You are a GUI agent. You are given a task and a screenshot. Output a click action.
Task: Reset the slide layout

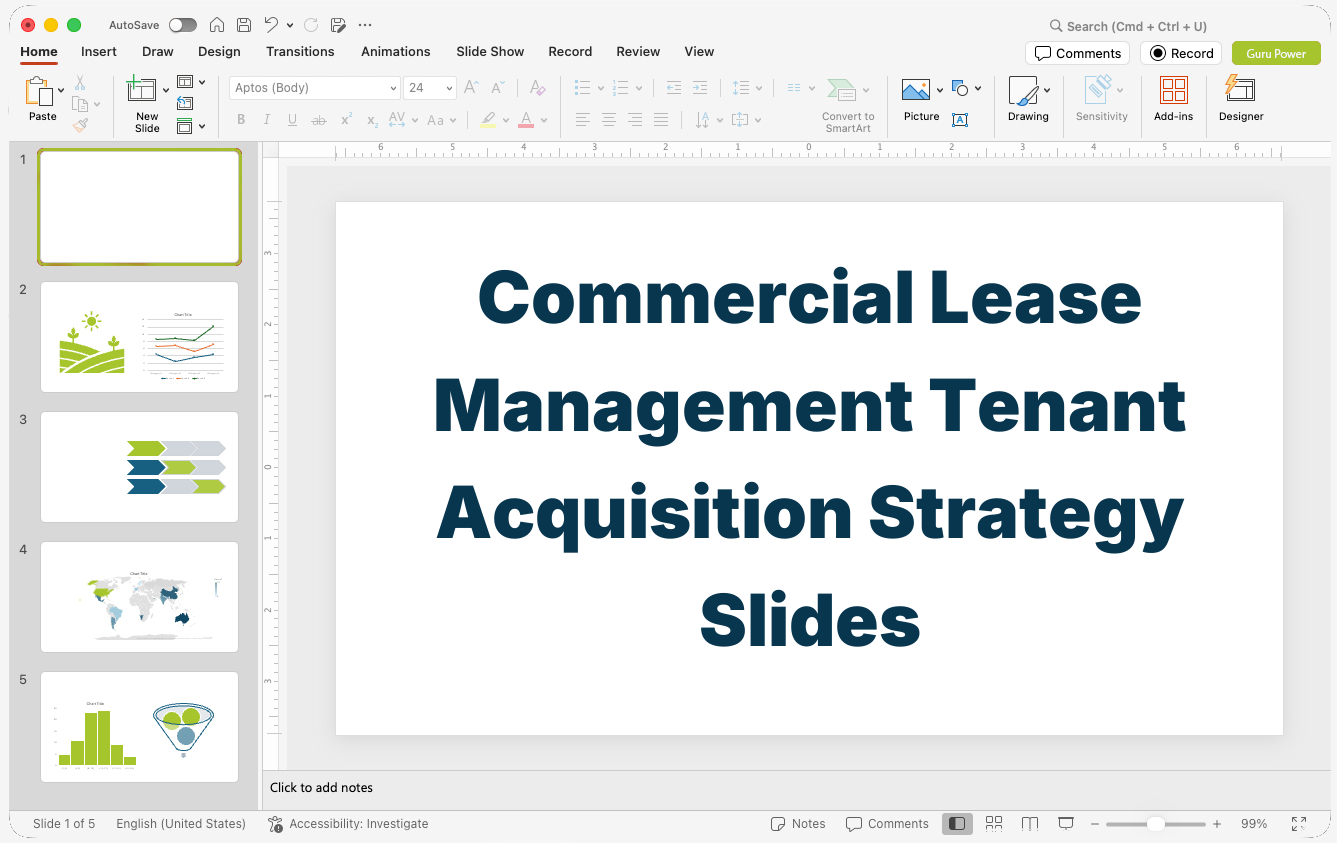point(185,103)
